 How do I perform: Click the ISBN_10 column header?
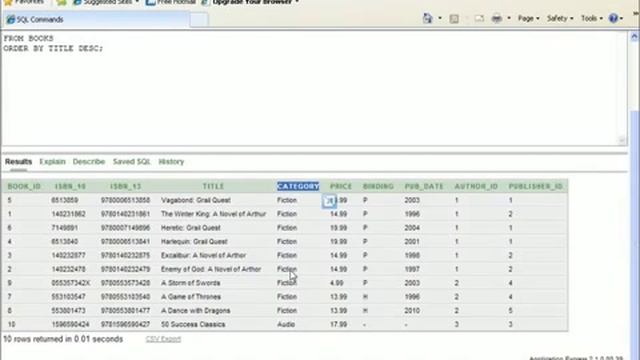(x=70, y=187)
